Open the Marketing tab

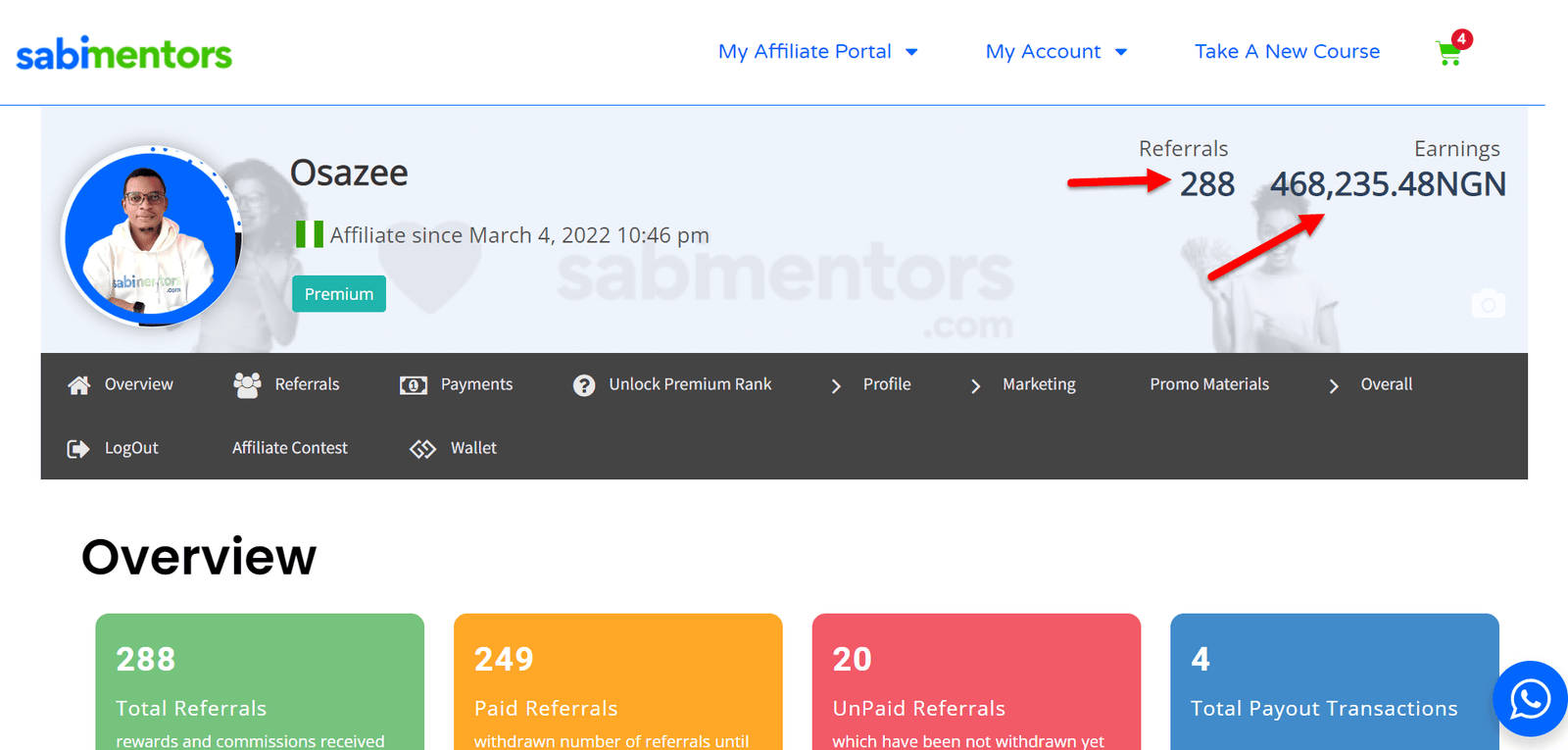pyautogui.click(x=1039, y=384)
